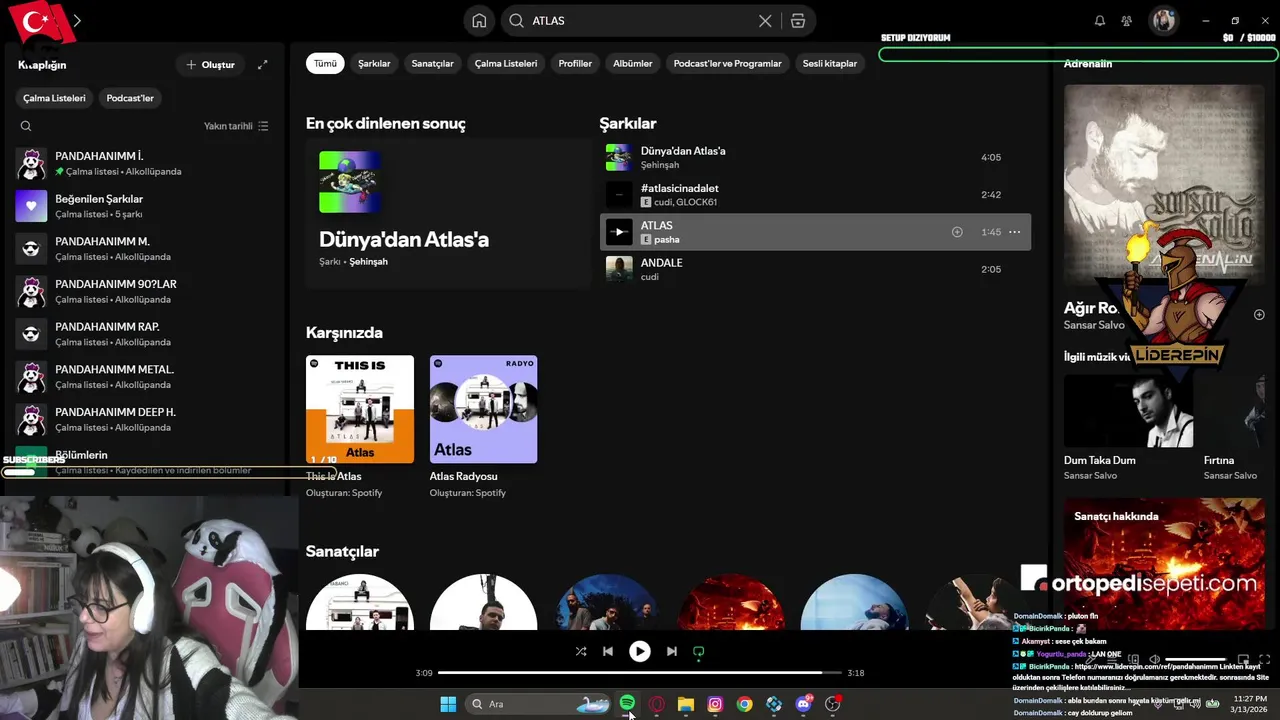Open notifications bell icon
Image resolution: width=1280 pixels, height=720 pixels.
coord(1100,21)
